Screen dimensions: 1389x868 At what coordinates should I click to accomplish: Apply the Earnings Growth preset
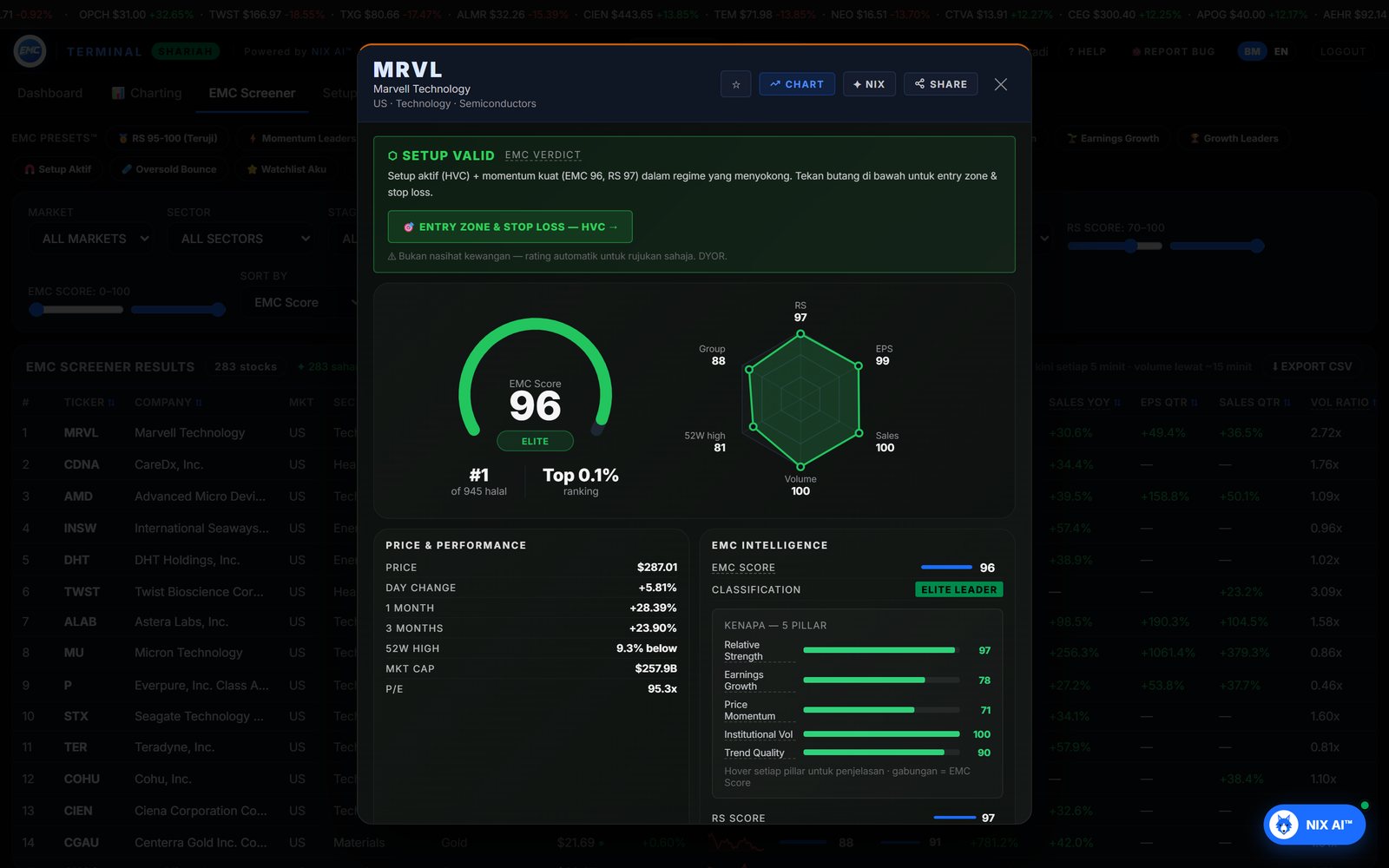[1113, 138]
